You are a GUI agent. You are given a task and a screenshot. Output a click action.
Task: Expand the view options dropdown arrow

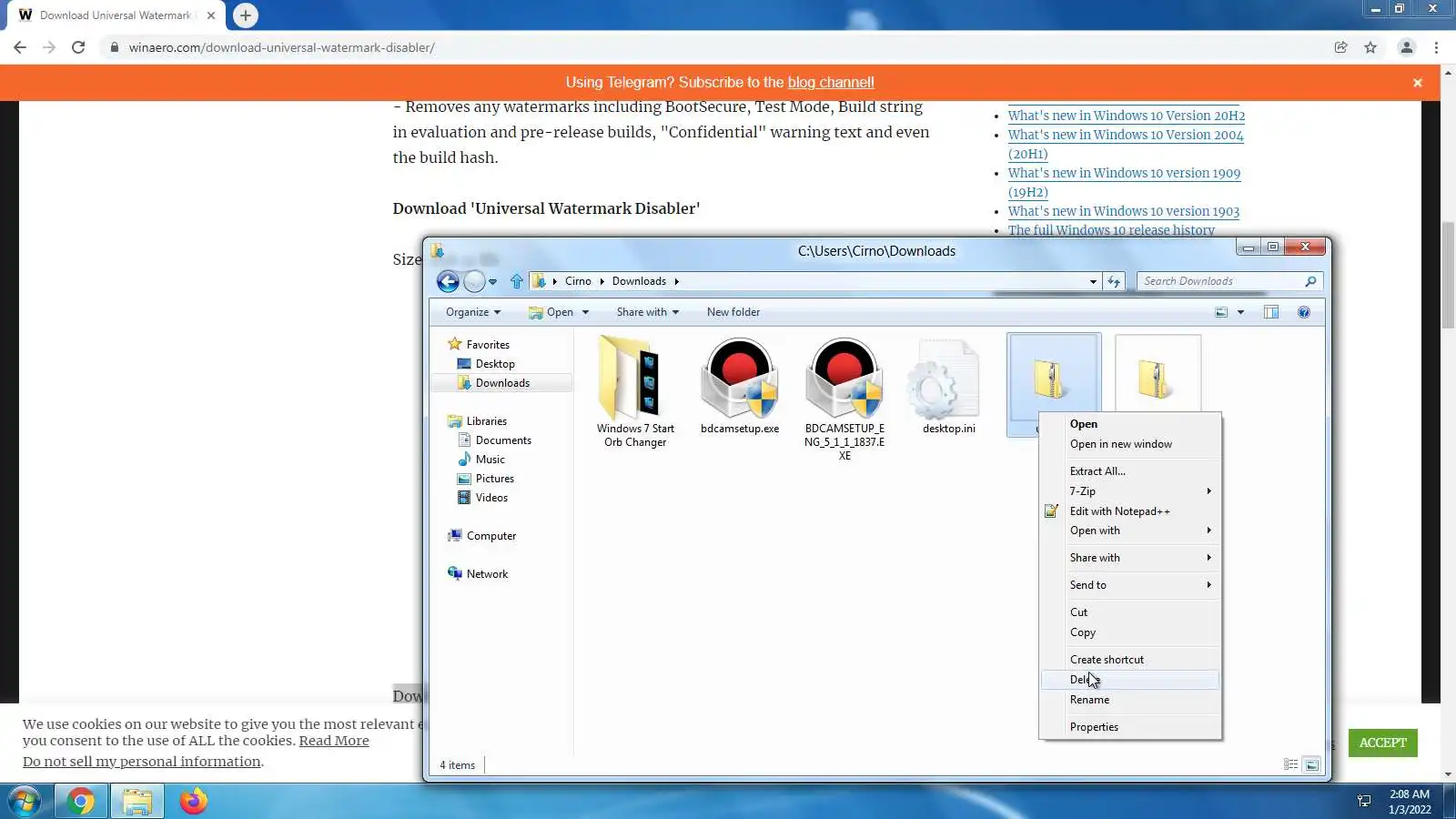pos(1240,312)
